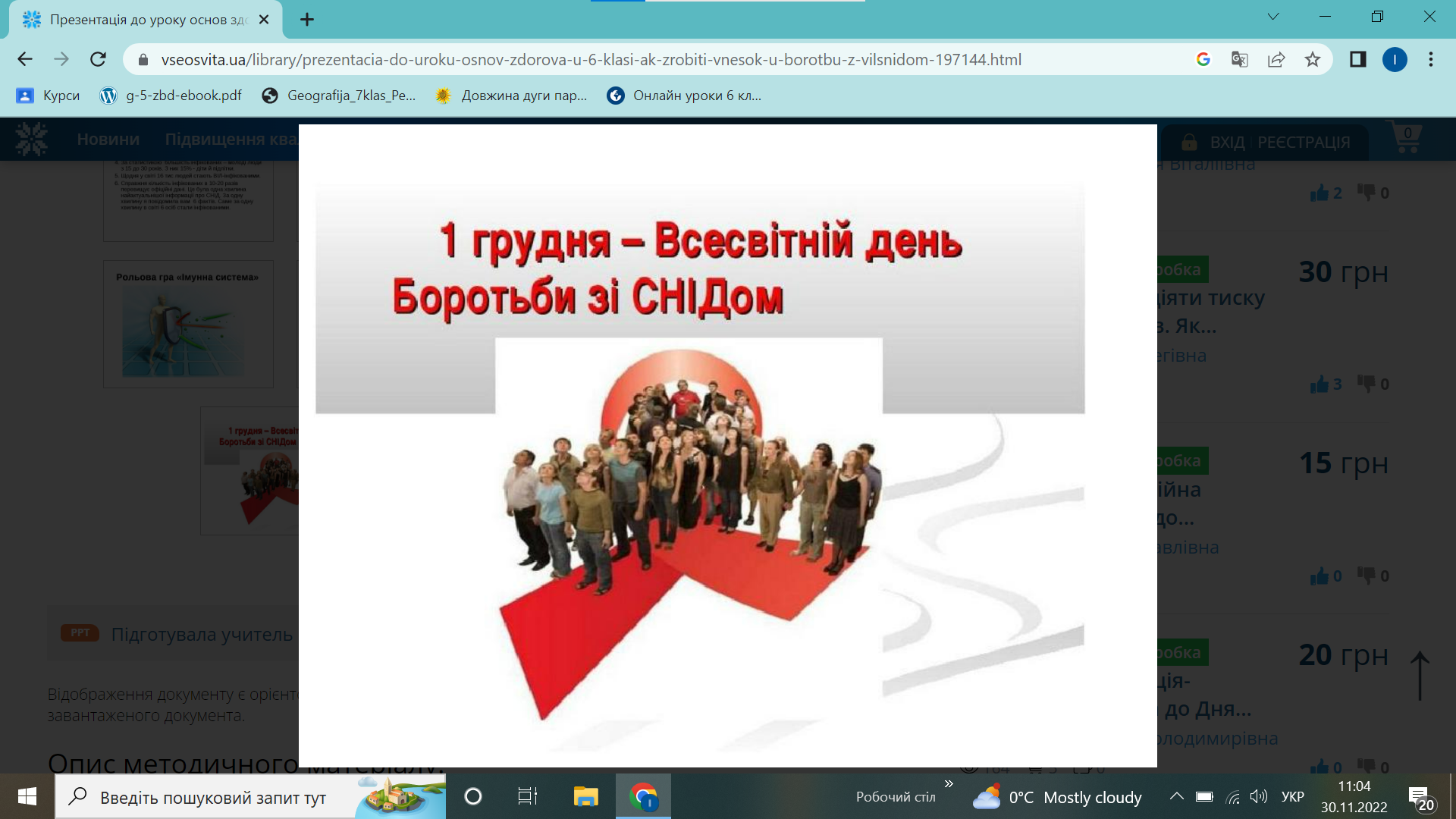Open the shopping cart icon
1456x819 pixels.
[1405, 137]
